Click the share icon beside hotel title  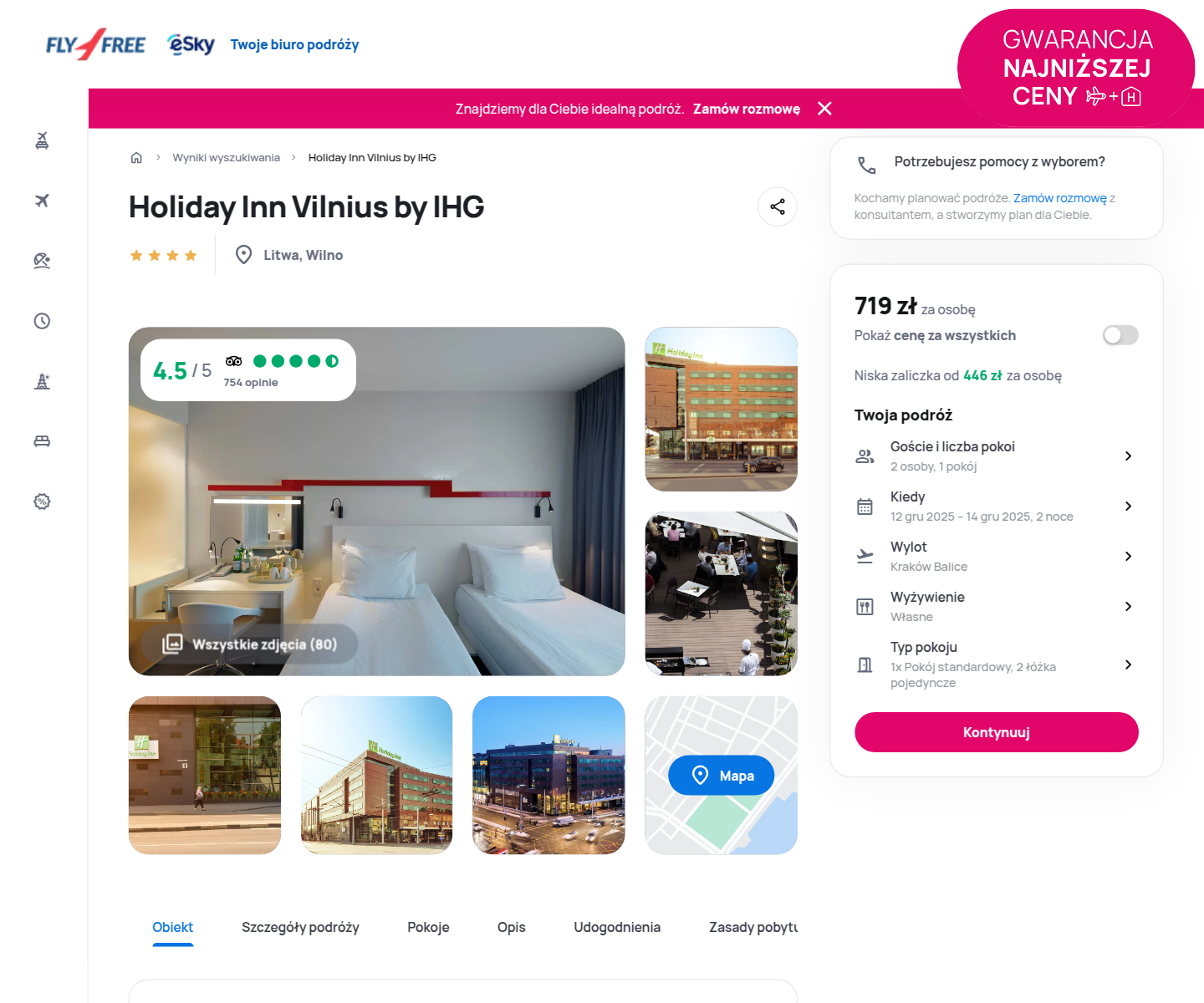click(778, 206)
